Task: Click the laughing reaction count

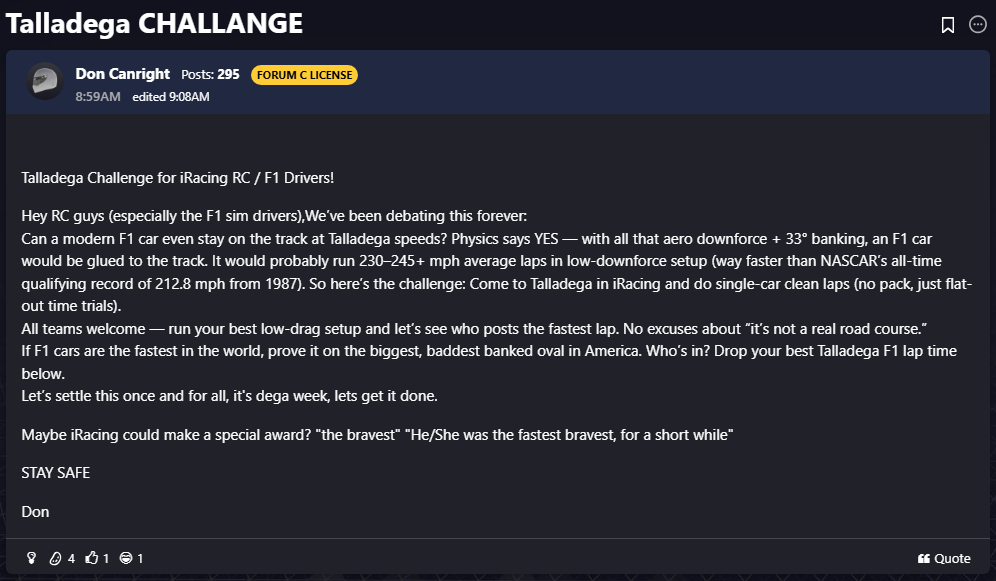Action: tap(140, 558)
